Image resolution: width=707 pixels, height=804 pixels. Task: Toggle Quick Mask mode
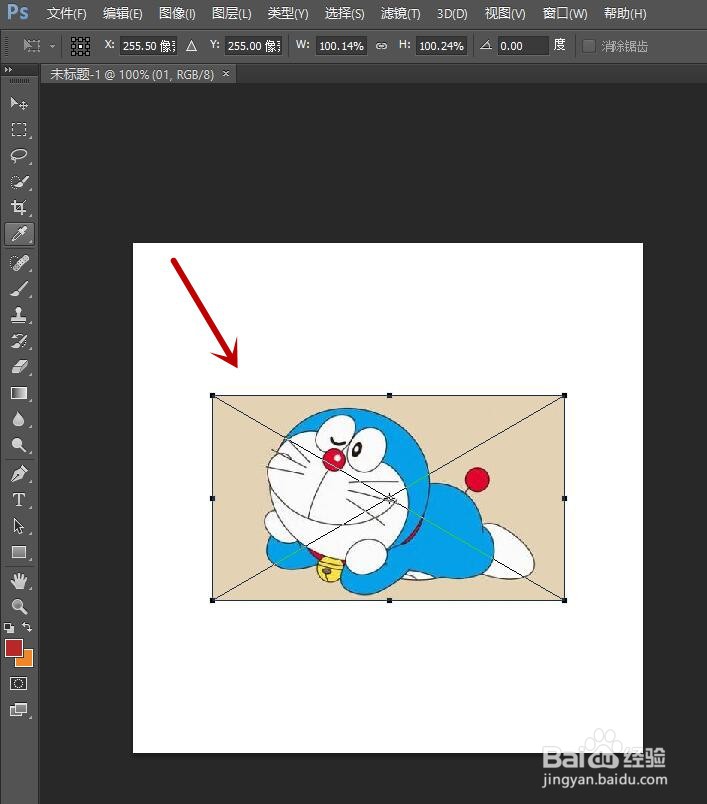click(x=18, y=684)
